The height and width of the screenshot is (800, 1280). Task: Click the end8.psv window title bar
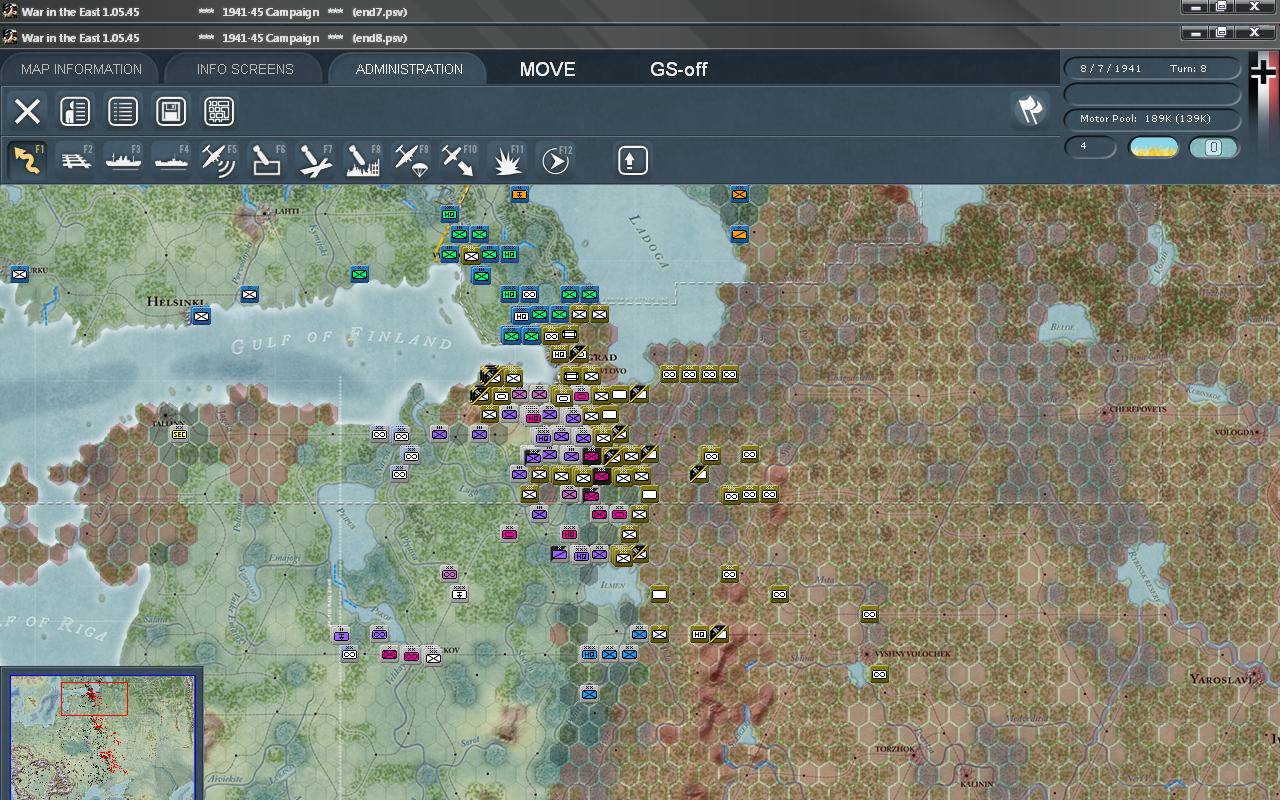pos(640,37)
